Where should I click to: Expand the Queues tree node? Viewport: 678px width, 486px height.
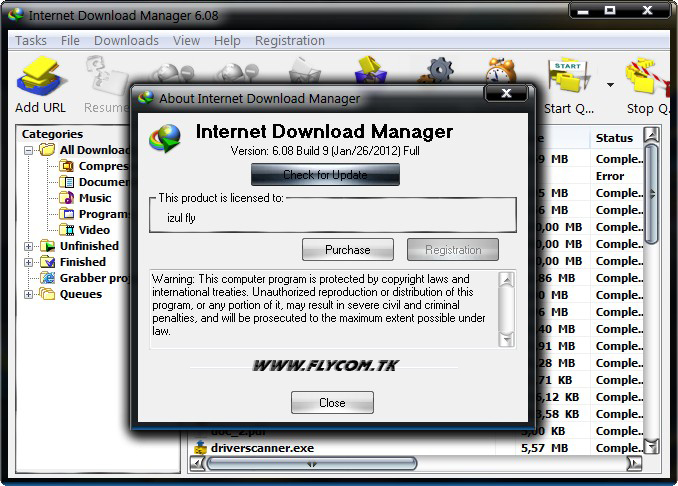pos(29,294)
